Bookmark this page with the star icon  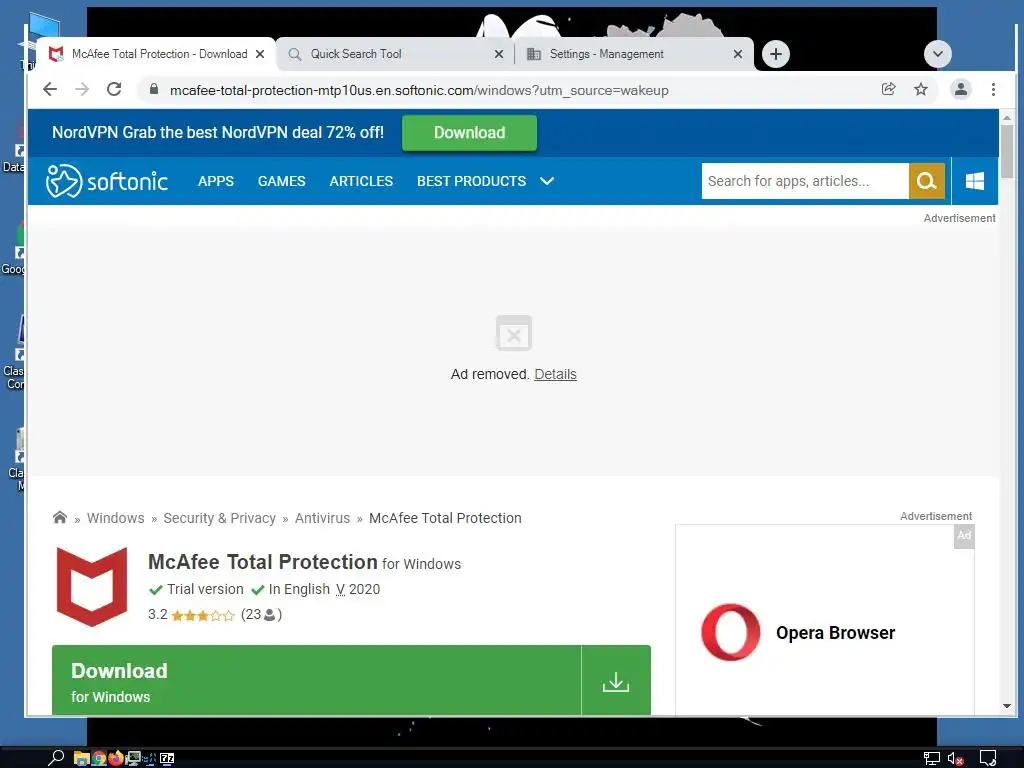click(921, 89)
